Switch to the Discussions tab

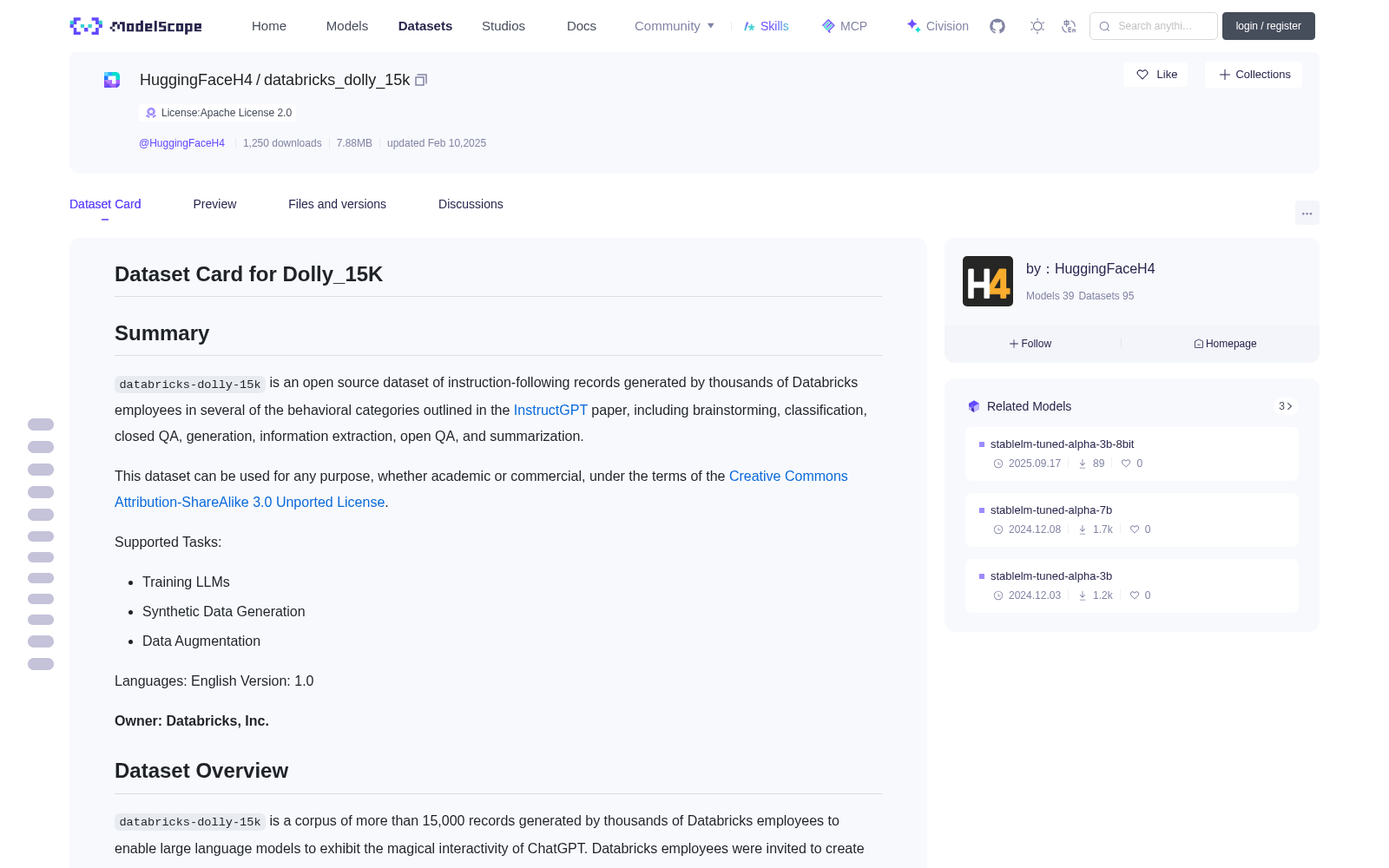coord(471,204)
